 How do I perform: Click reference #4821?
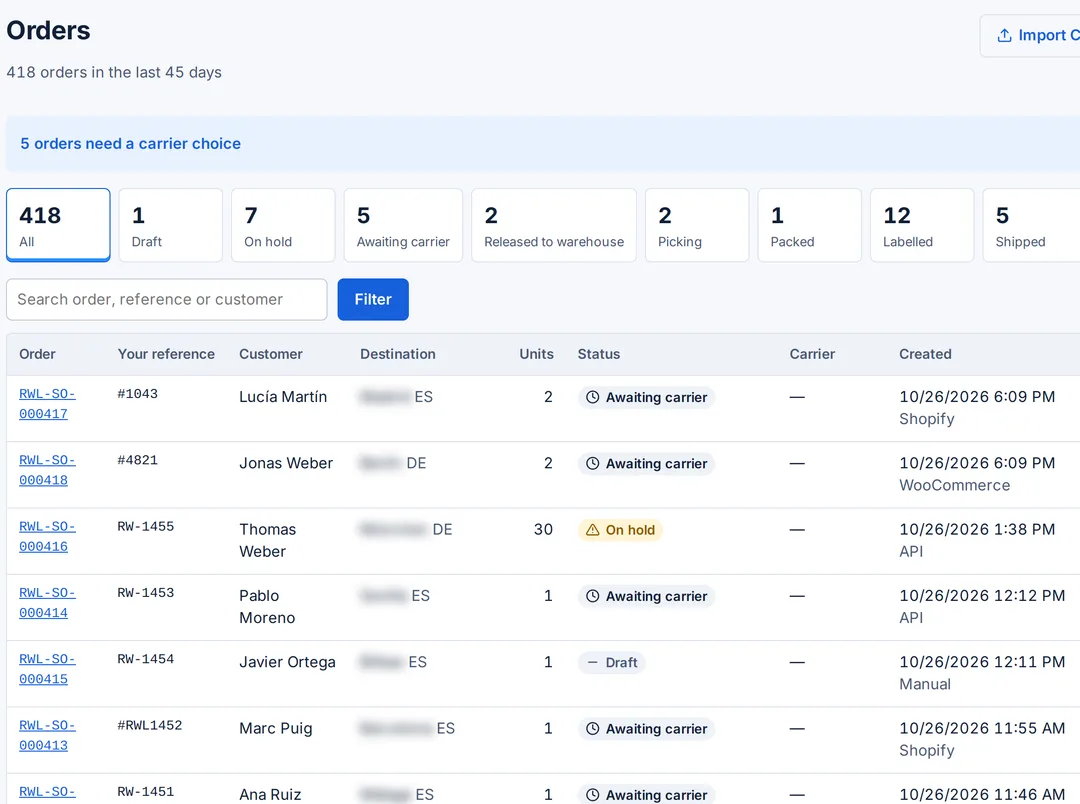(x=137, y=460)
